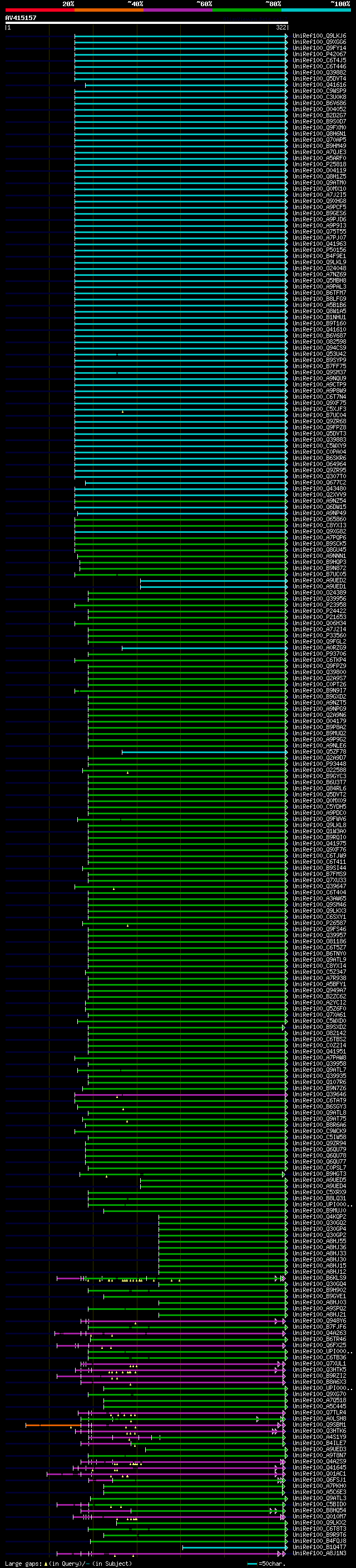Select hit label UniRef100_Q39956

[x=319, y=599]
